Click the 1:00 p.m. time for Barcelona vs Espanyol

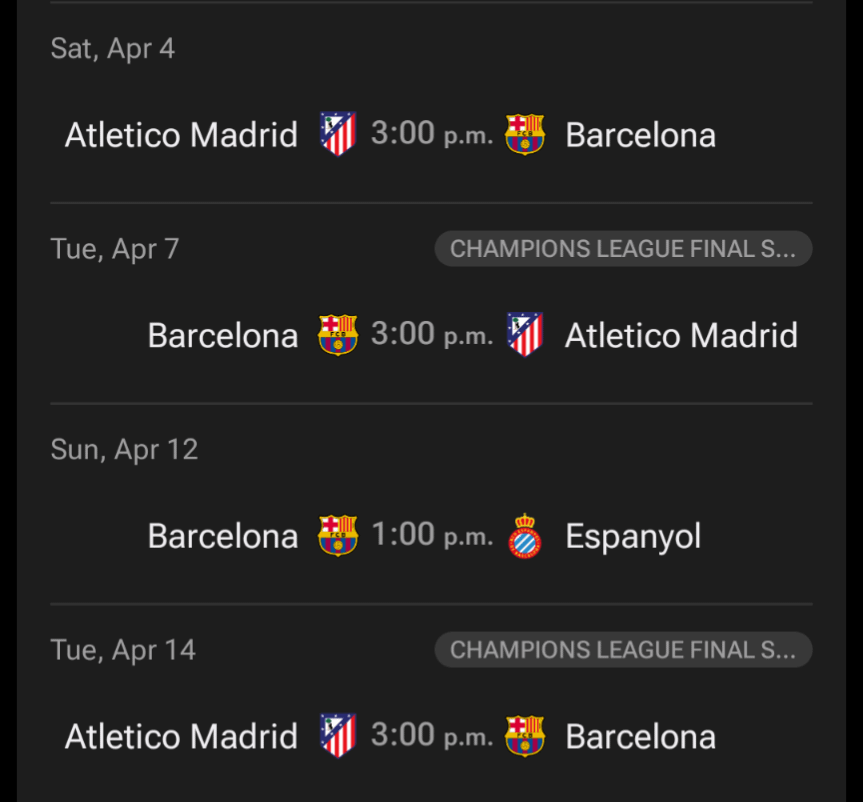(x=432, y=533)
